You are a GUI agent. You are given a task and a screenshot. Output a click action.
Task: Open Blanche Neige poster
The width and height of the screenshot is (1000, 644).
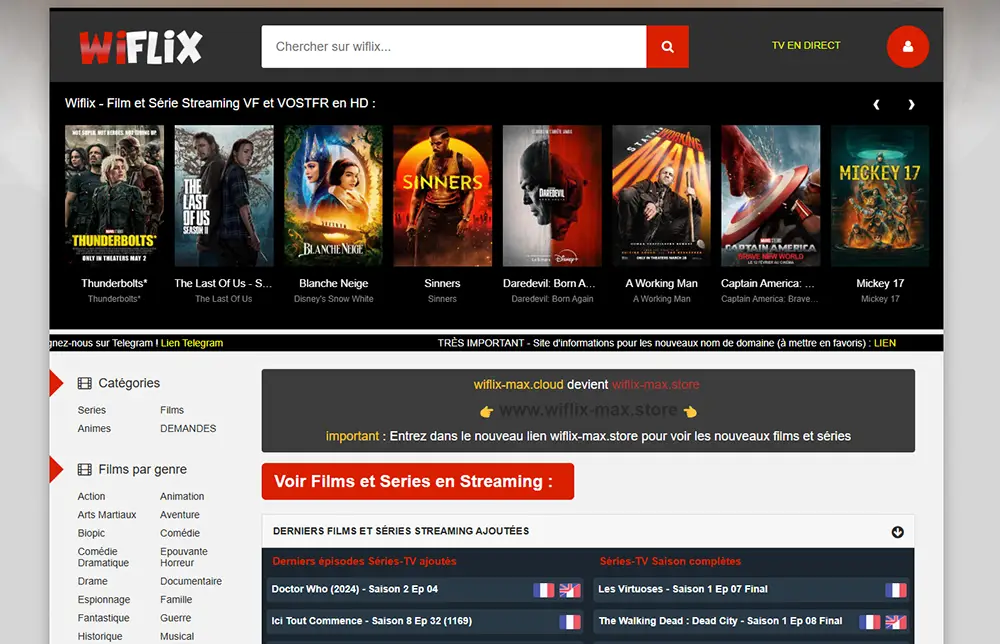pyautogui.click(x=334, y=196)
